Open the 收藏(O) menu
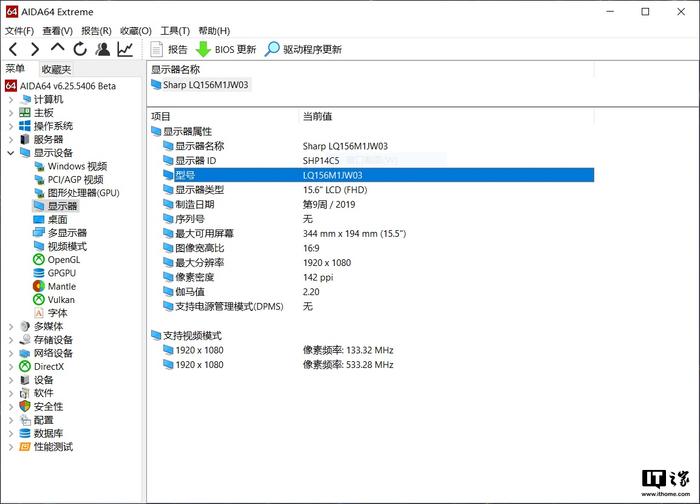 click(136, 31)
